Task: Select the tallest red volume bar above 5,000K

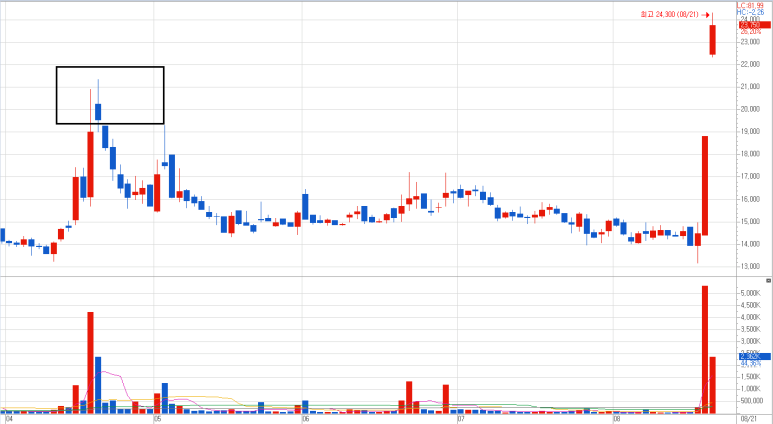Action: [x=705, y=350]
